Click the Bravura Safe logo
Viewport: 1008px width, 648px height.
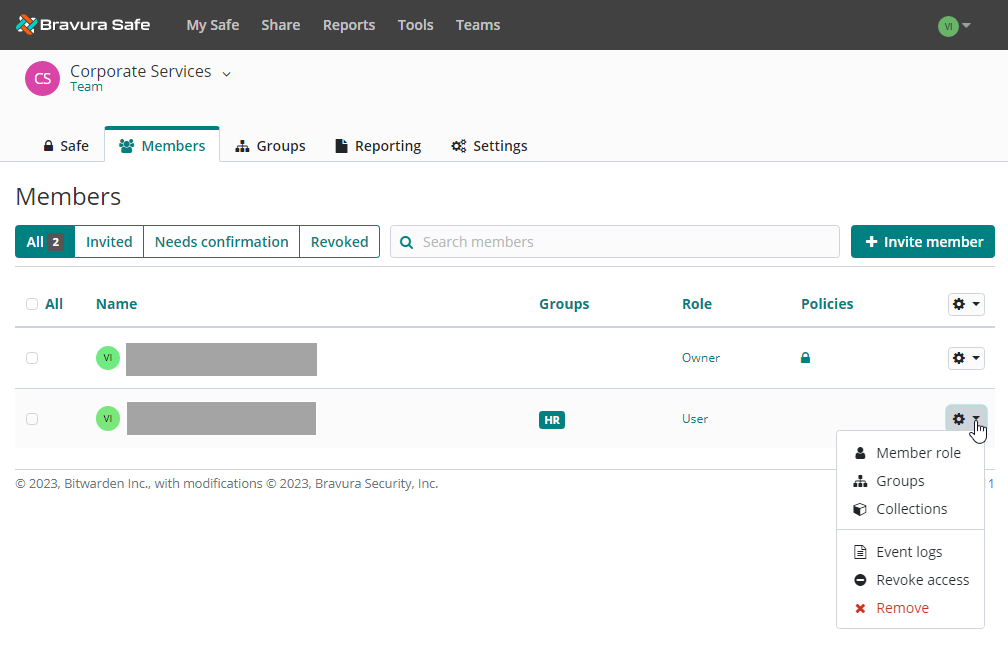click(83, 25)
